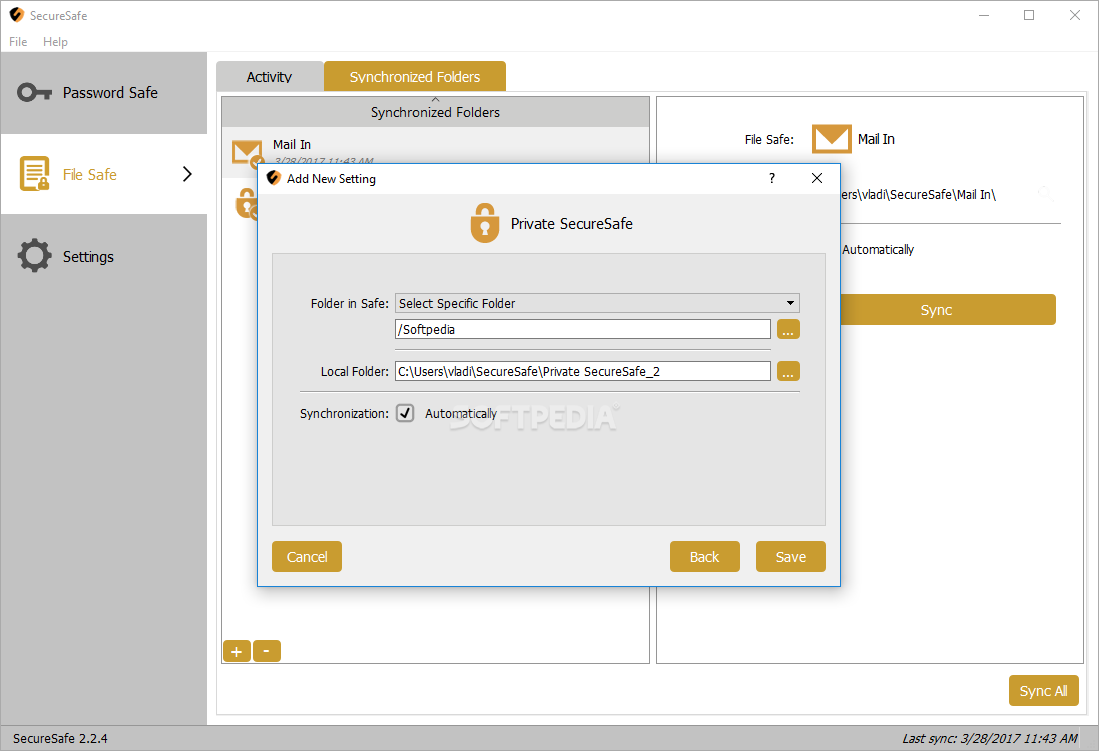This screenshot has width=1099, height=751.
Task: Open the Settings gear section
Action: click(x=104, y=257)
